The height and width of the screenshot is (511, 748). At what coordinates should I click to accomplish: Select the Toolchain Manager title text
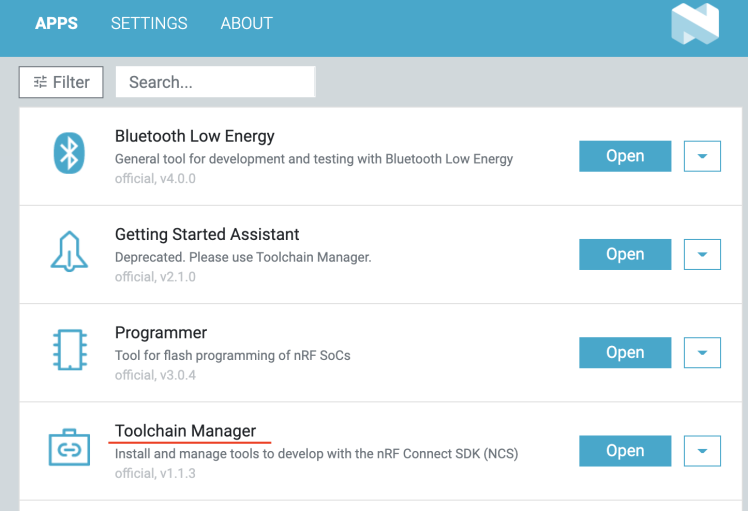[x=185, y=431]
